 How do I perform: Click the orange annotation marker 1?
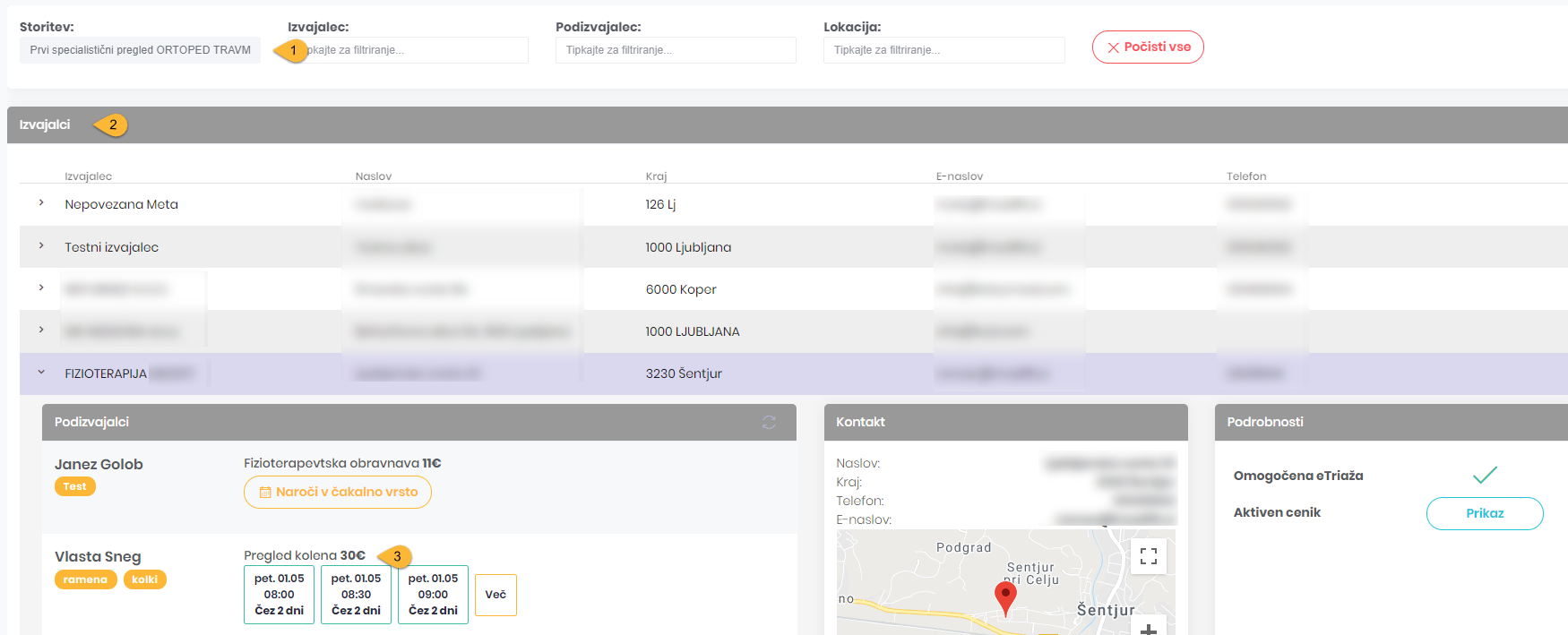291,51
